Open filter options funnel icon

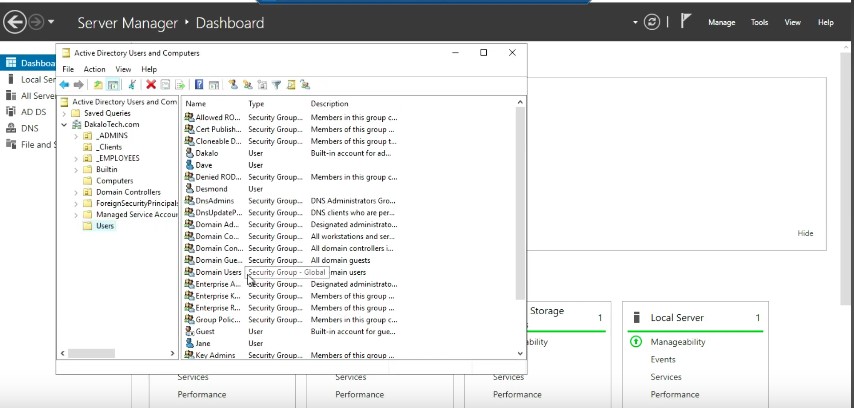click(276, 84)
